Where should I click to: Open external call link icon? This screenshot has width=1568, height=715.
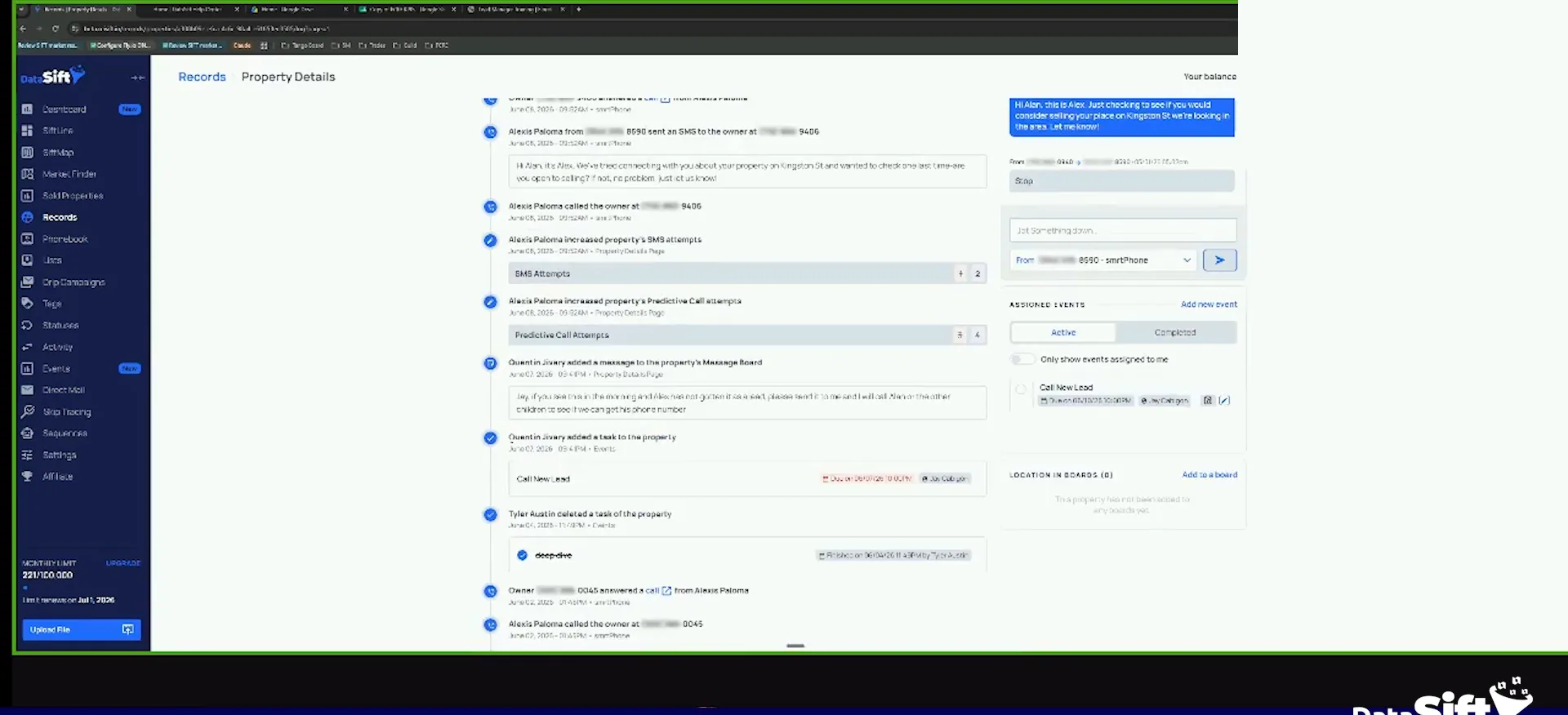tap(666, 591)
